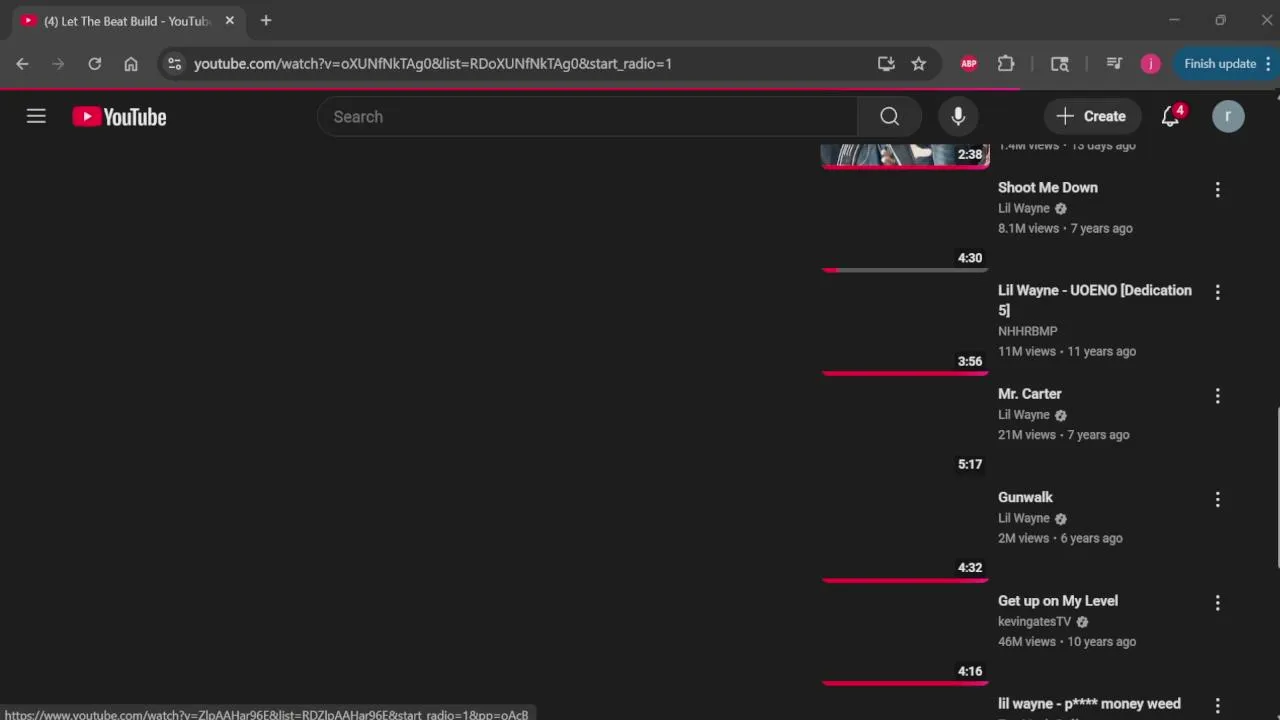Click 8.1M views • 7 years ago text
The image size is (1280, 720).
pos(1065,228)
